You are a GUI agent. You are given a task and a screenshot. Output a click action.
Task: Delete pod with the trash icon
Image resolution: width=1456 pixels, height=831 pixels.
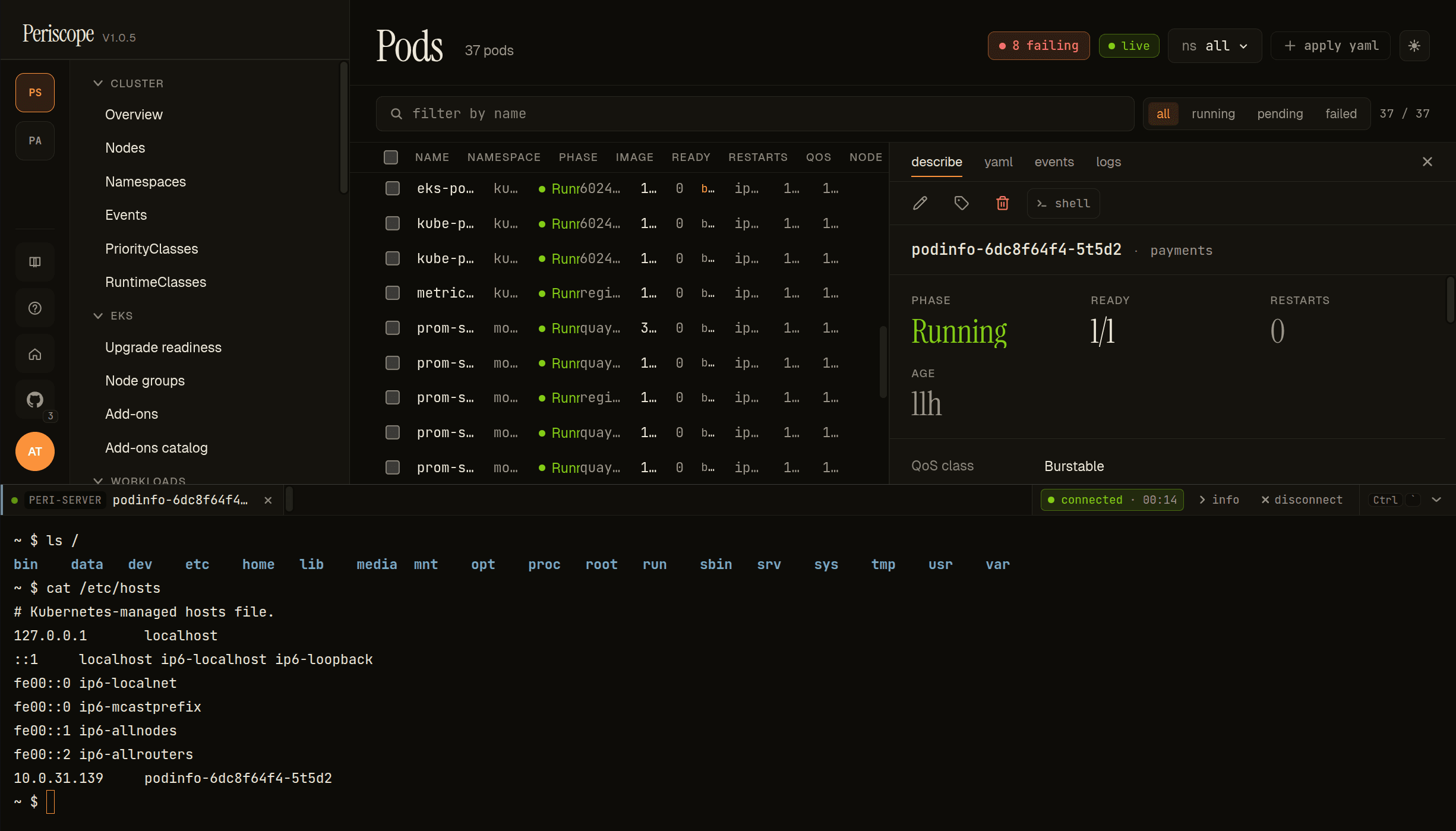[x=1002, y=203]
